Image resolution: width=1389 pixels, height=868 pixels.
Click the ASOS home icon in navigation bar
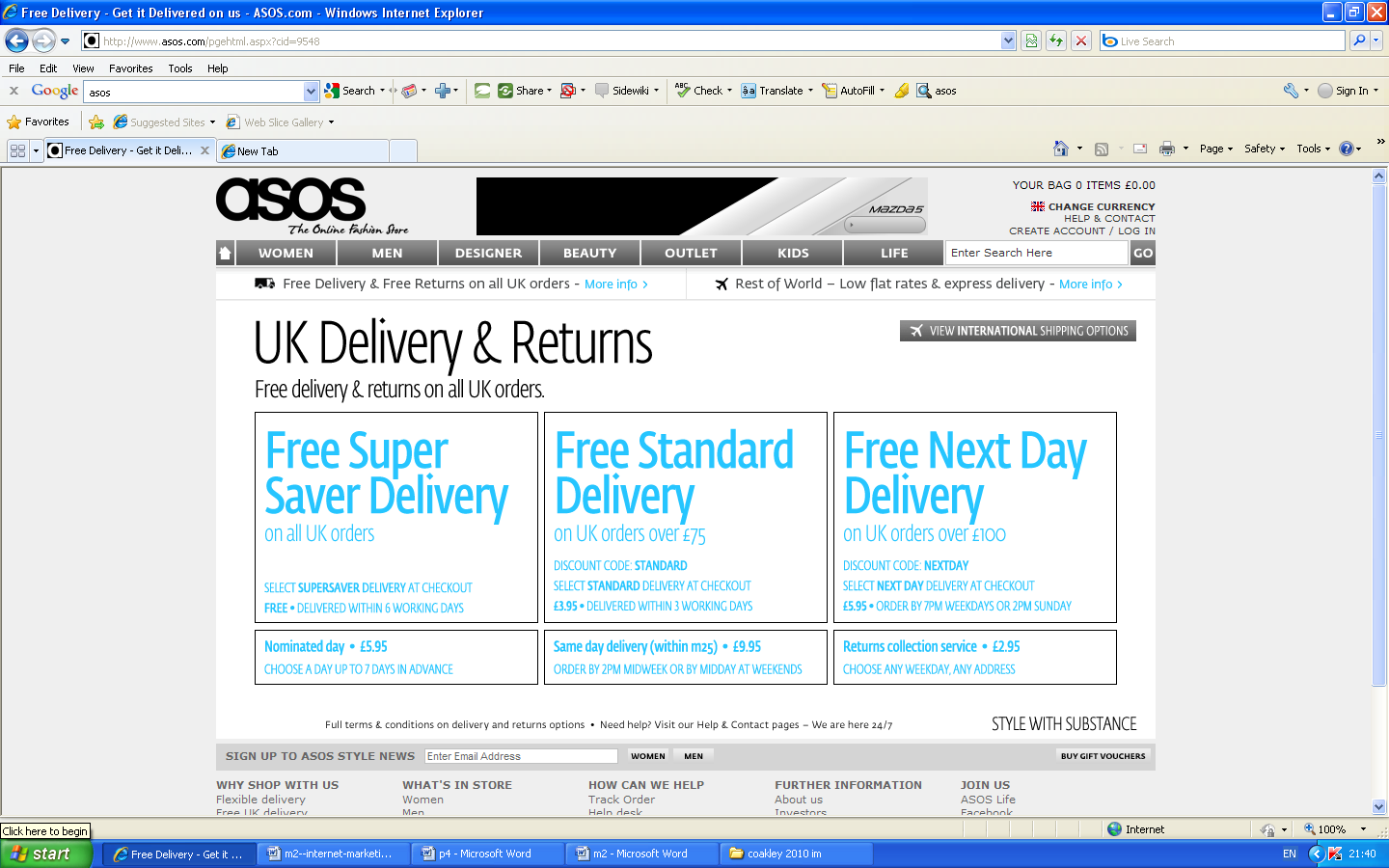pyautogui.click(x=226, y=253)
